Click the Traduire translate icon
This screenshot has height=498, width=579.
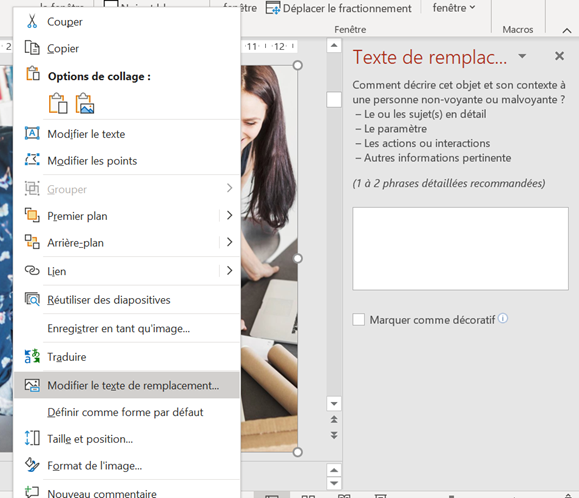[32, 356]
